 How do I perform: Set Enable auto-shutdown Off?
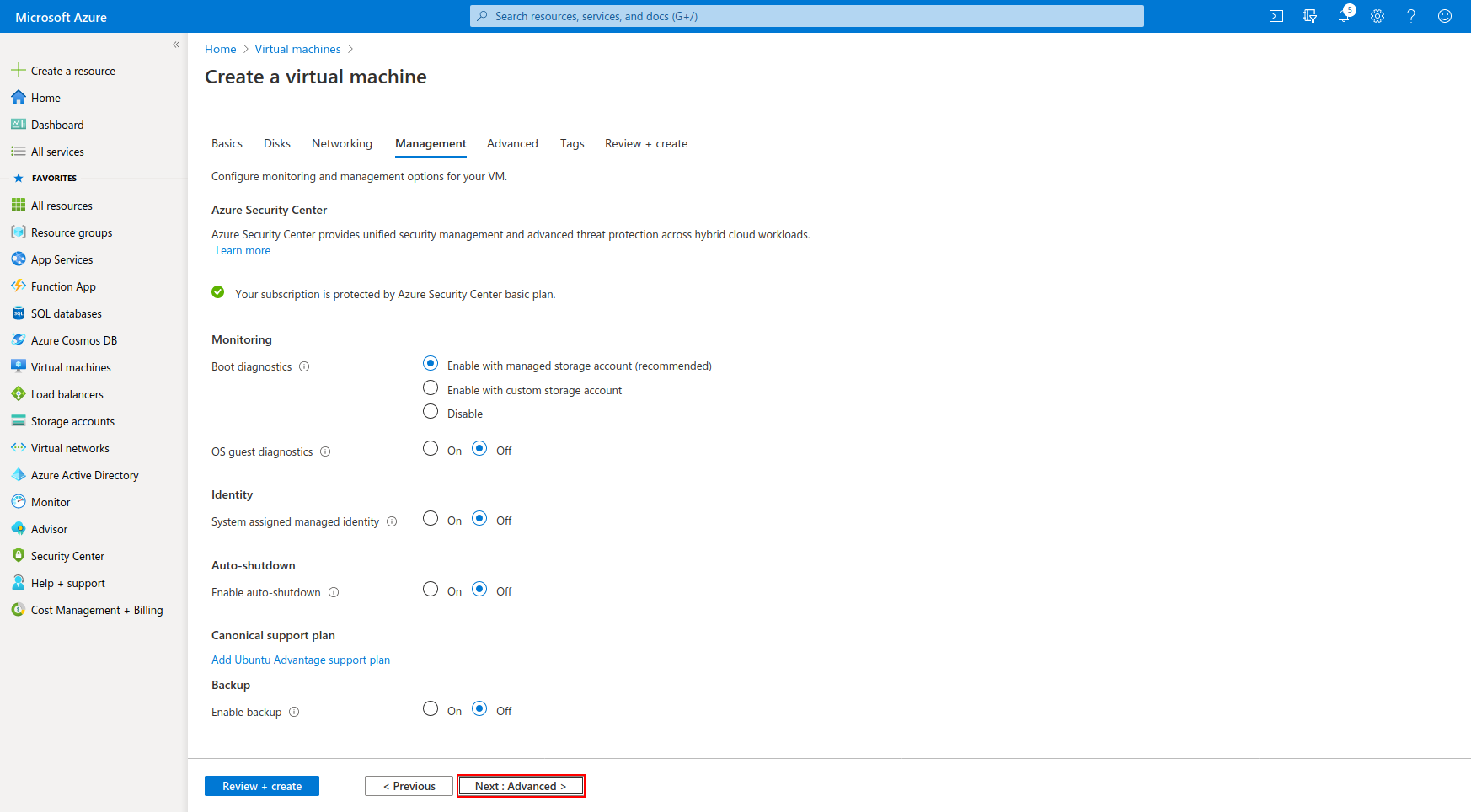479,589
